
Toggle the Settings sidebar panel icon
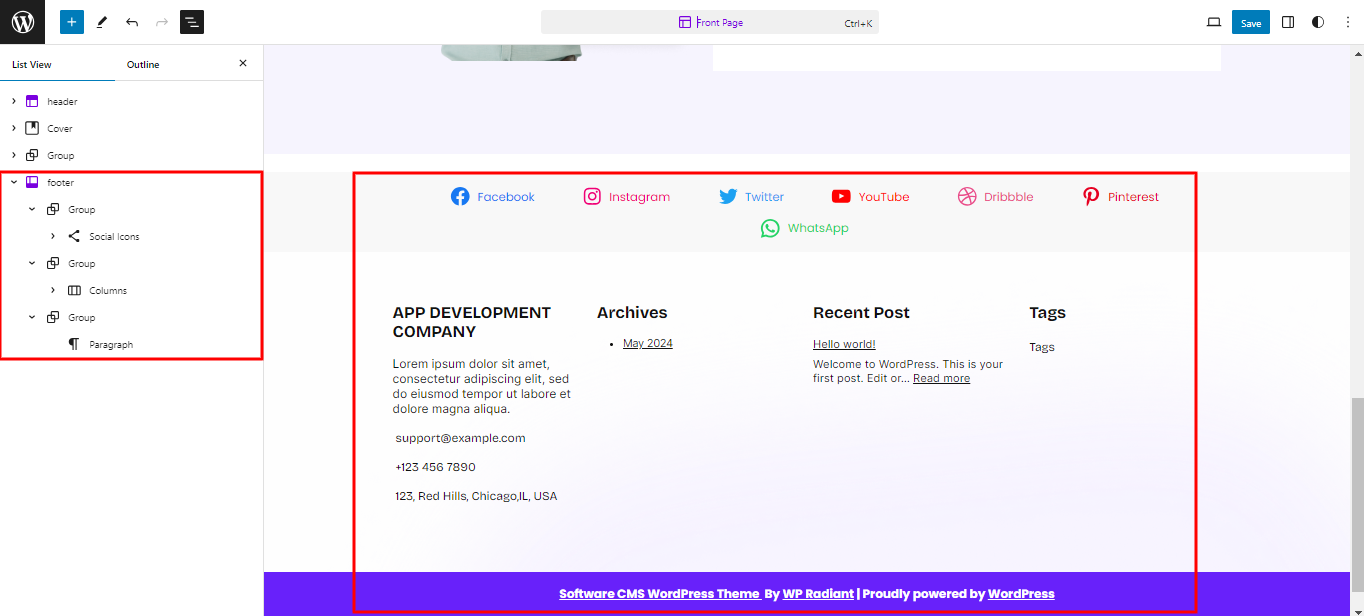[x=1288, y=22]
